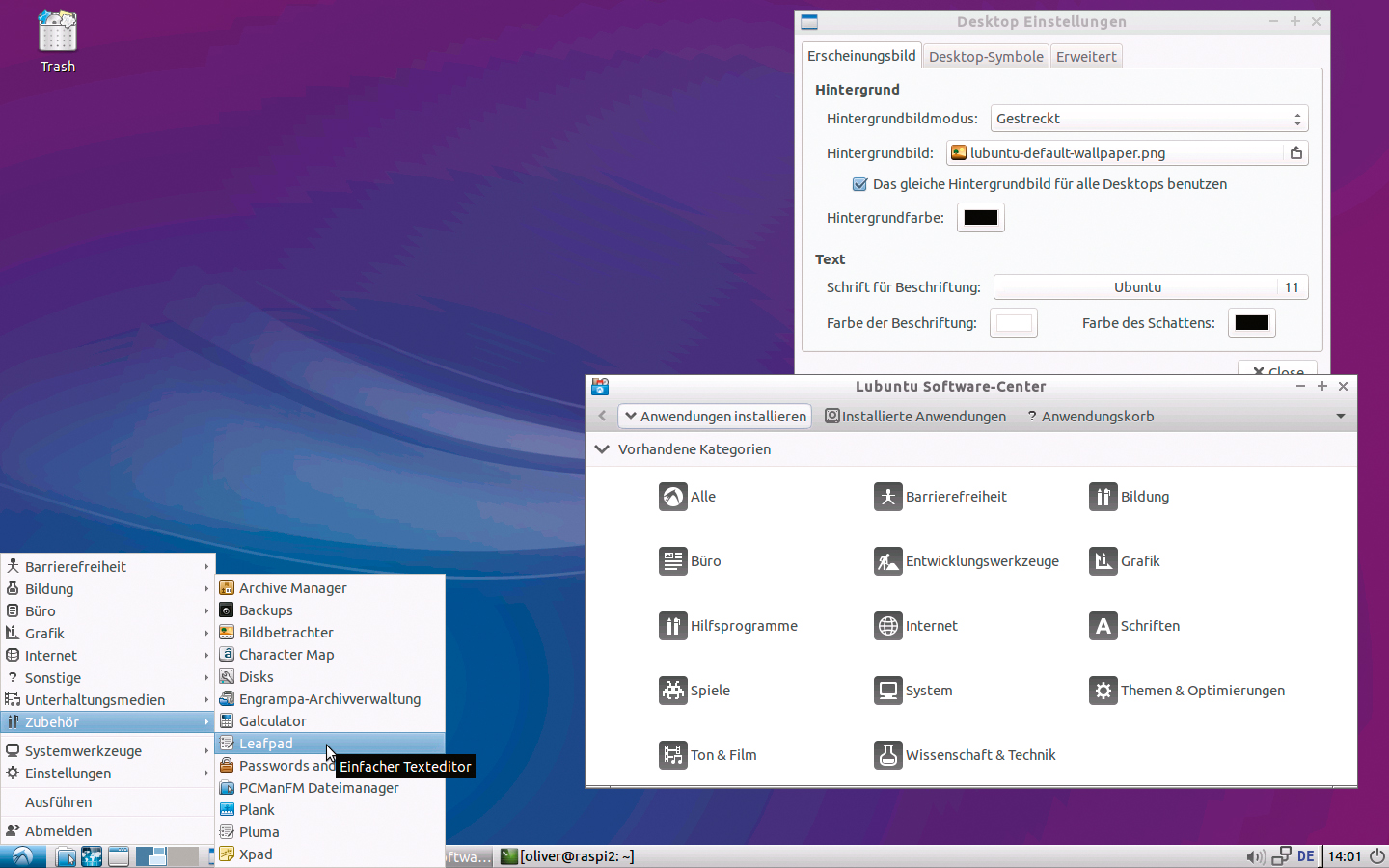Open the network connection tray icon
The width and height of the screenshot is (1389, 868).
1281,856
